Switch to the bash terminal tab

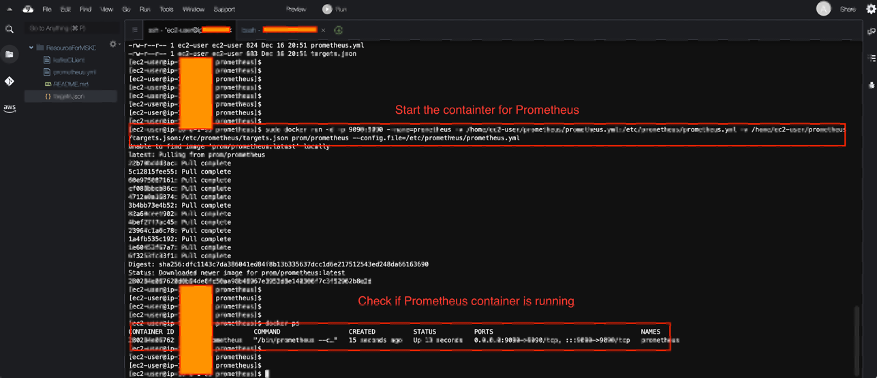click(282, 30)
